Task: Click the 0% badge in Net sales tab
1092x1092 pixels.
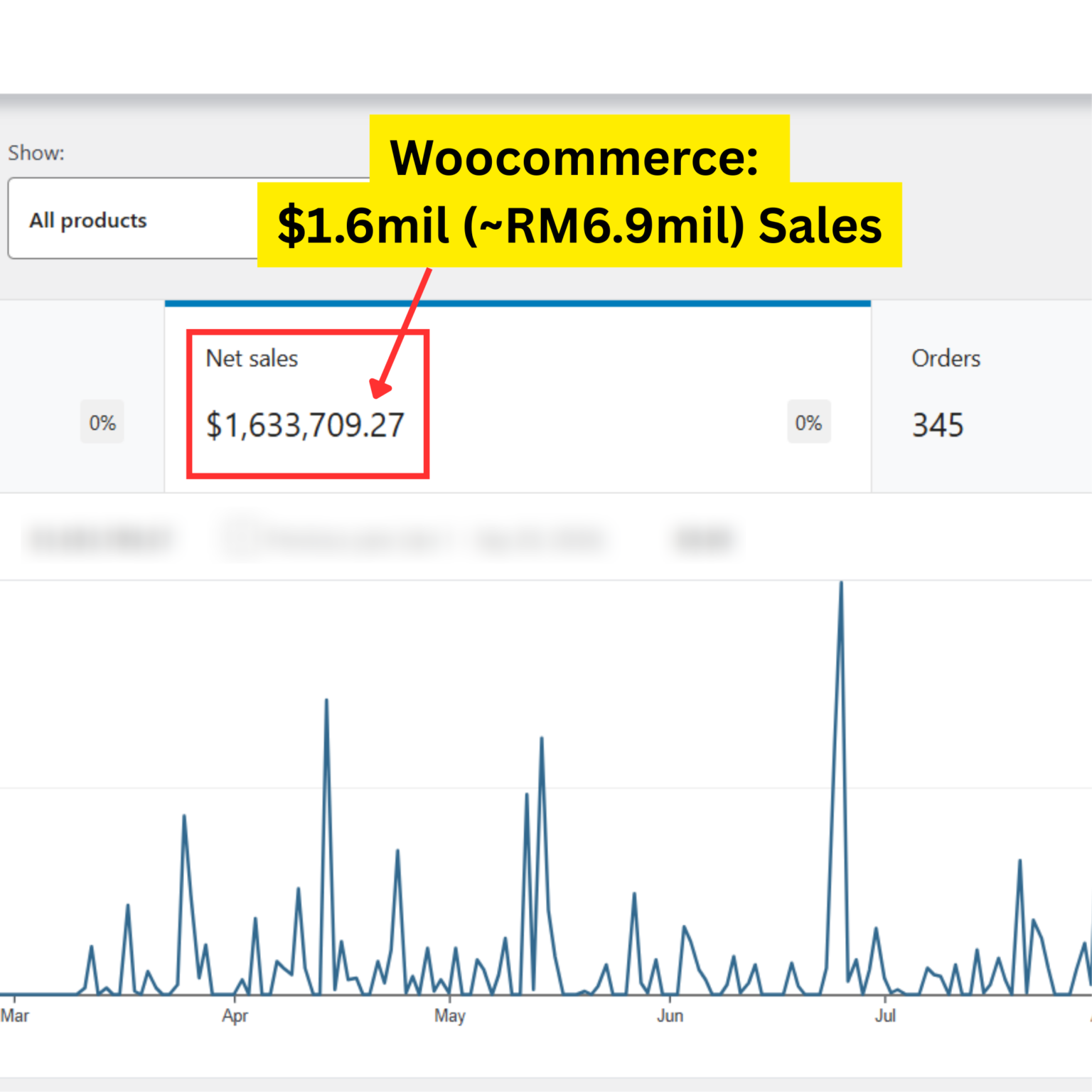Action: [x=808, y=423]
